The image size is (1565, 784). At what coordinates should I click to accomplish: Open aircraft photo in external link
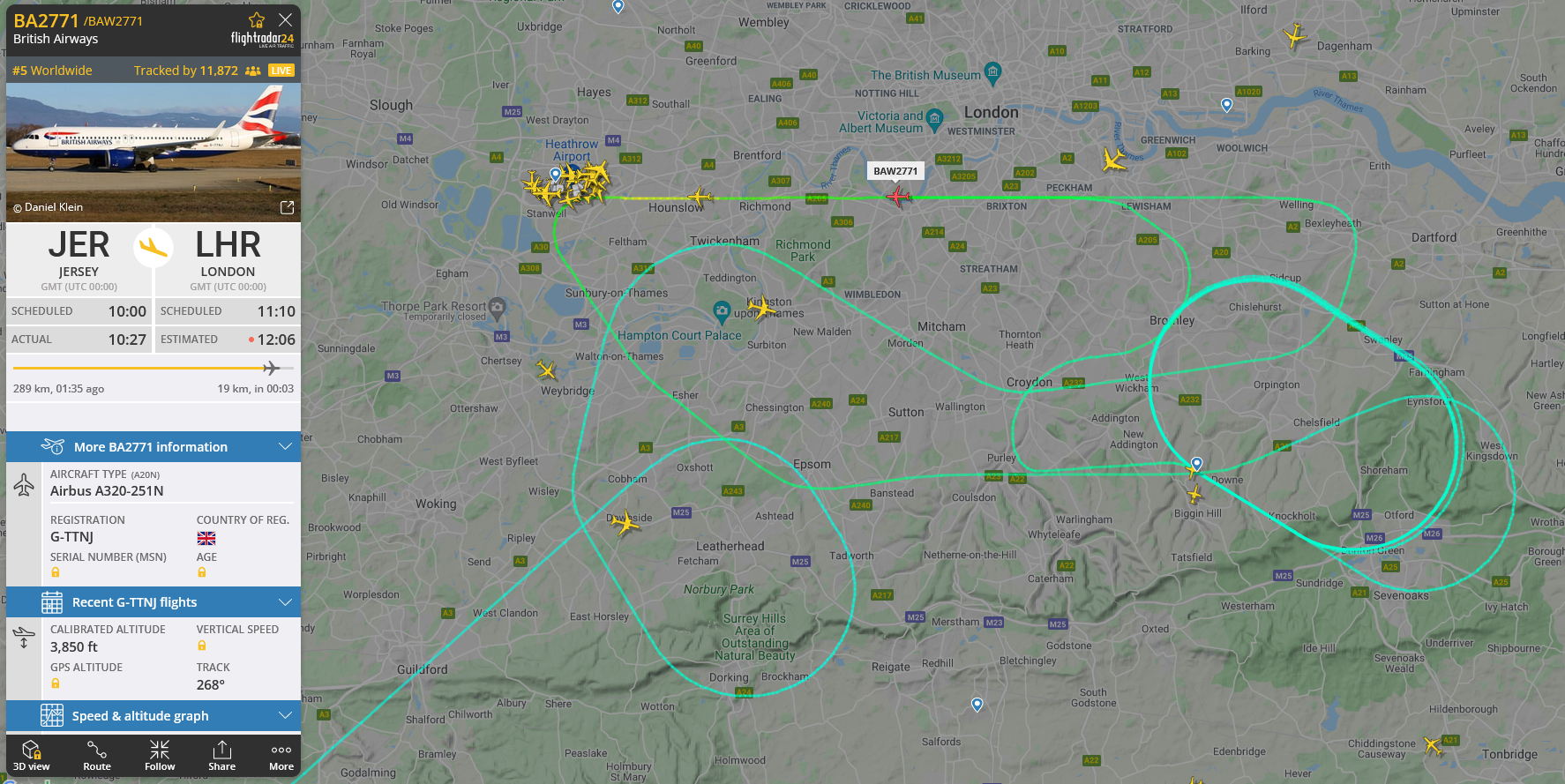click(x=287, y=207)
